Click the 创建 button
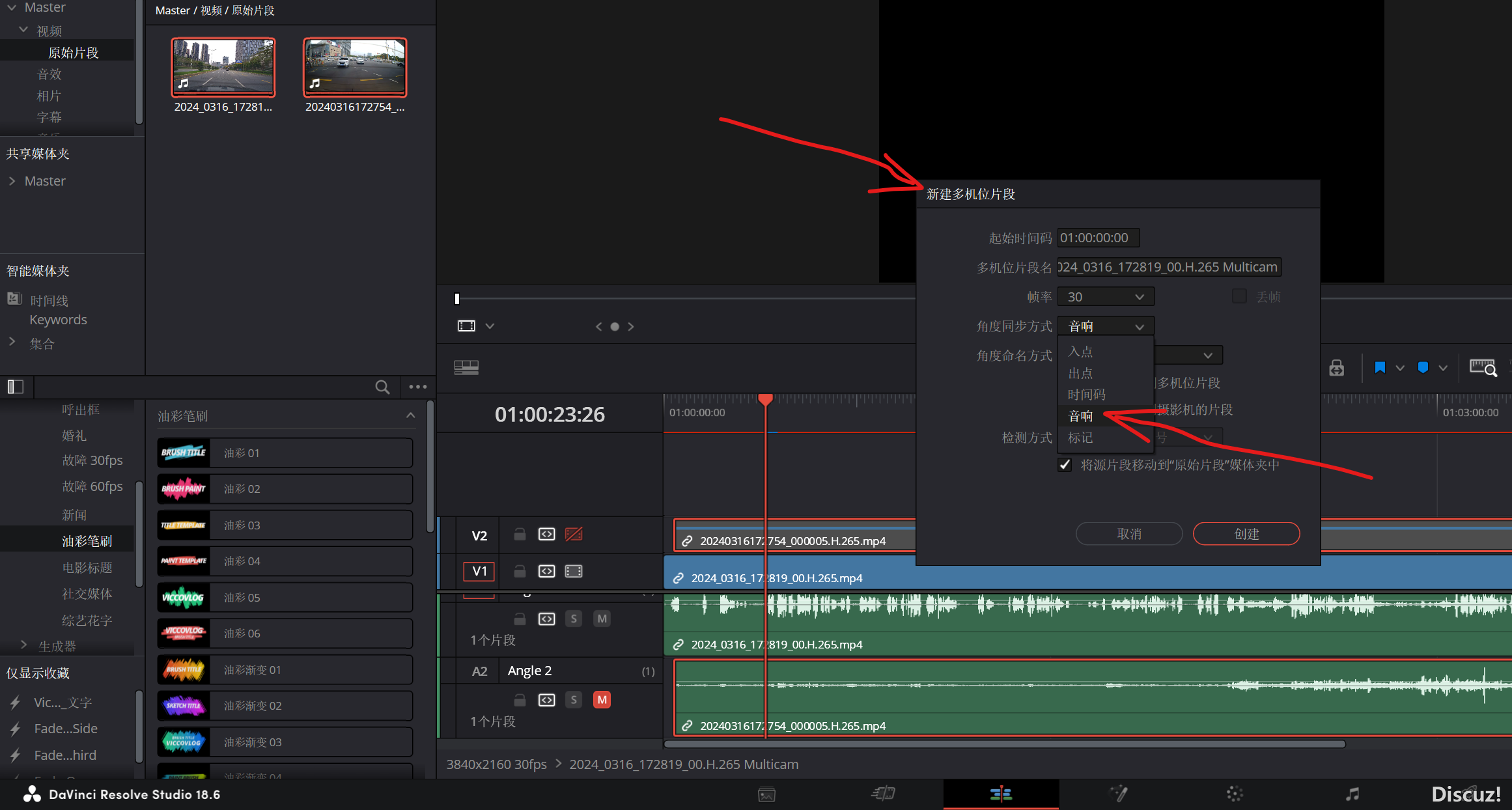The height and width of the screenshot is (810, 1512). click(x=1246, y=534)
